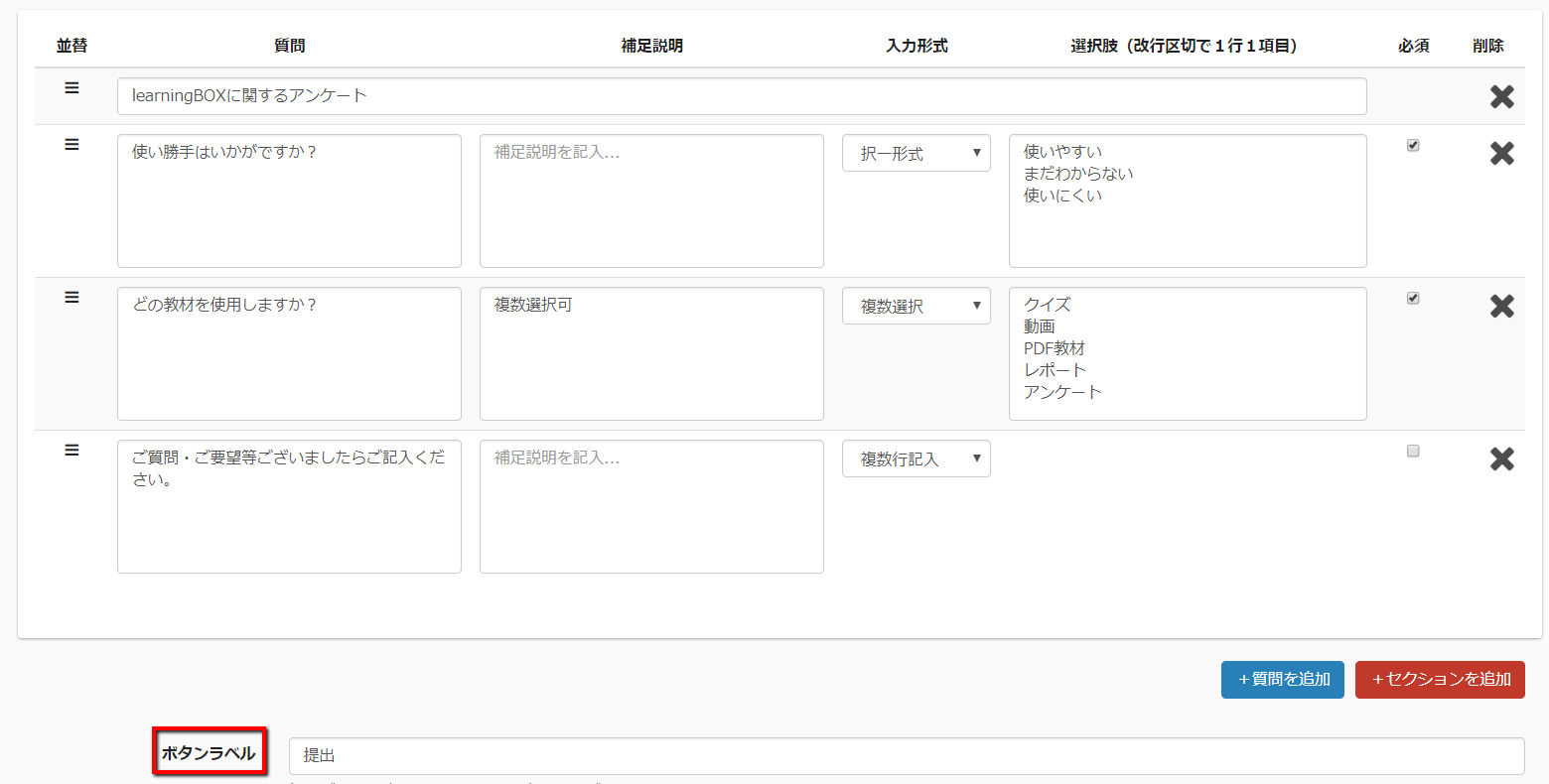Click the ボタンラベル field containing 提出

907,755
